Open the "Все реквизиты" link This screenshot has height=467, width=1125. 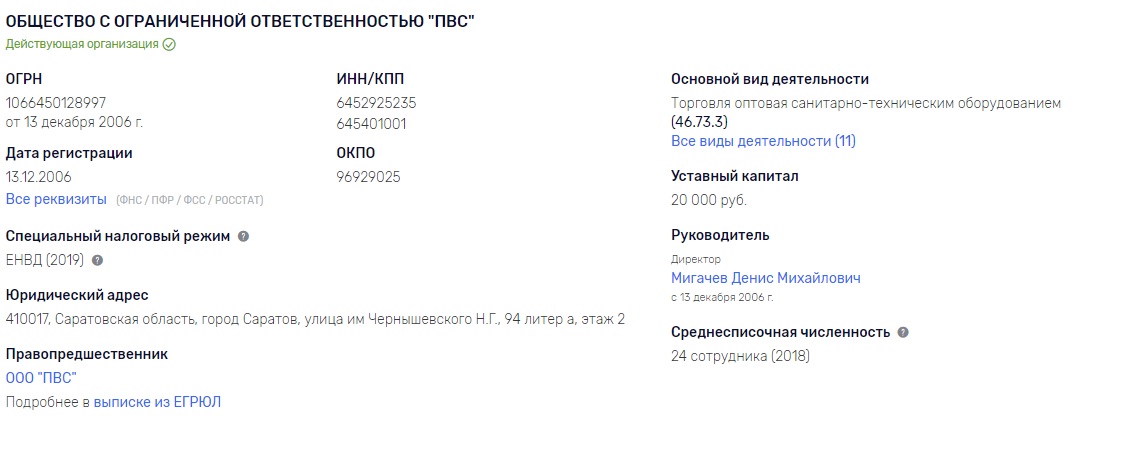[x=56, y=199]
